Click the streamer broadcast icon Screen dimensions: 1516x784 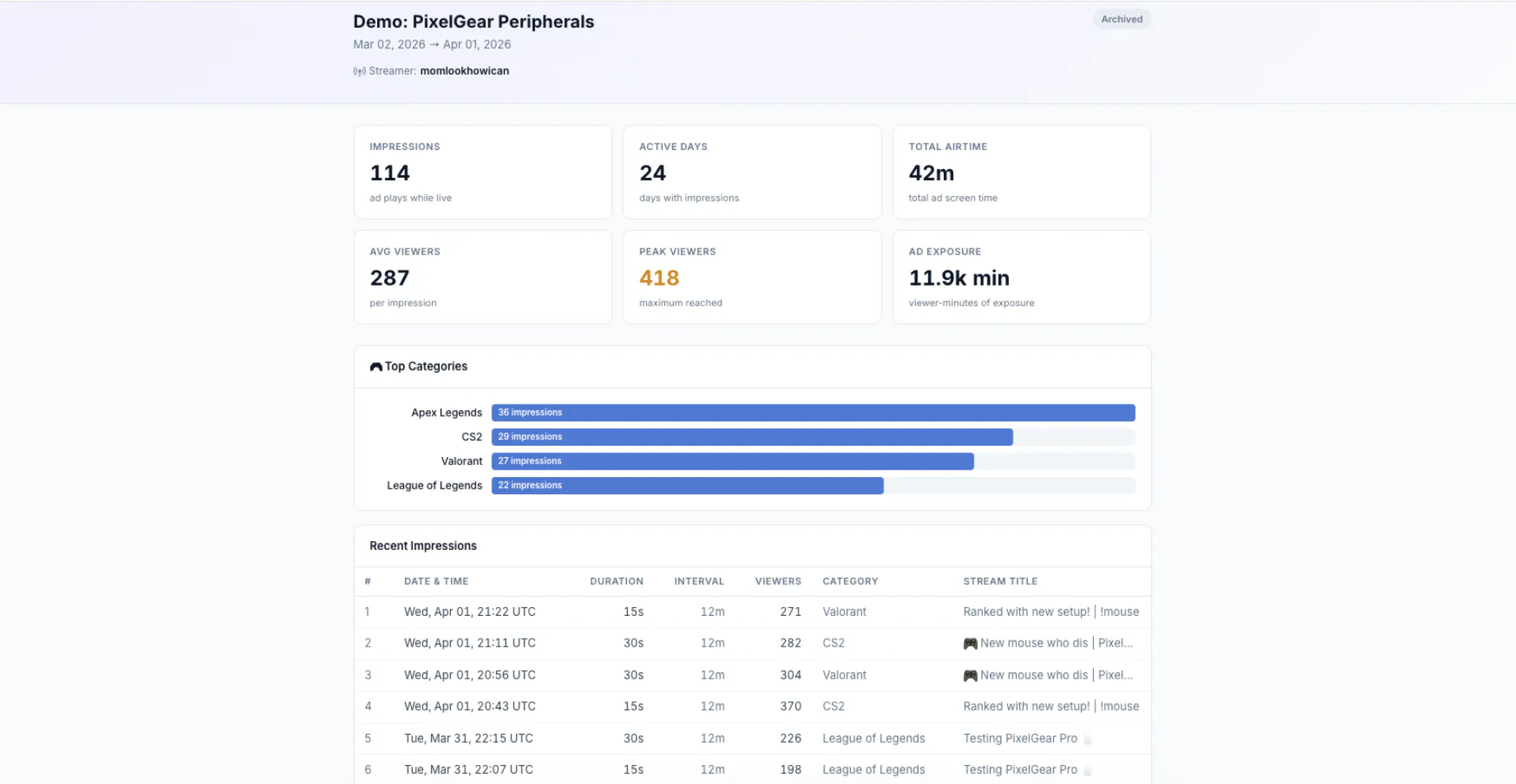click(x=360, y=71)
